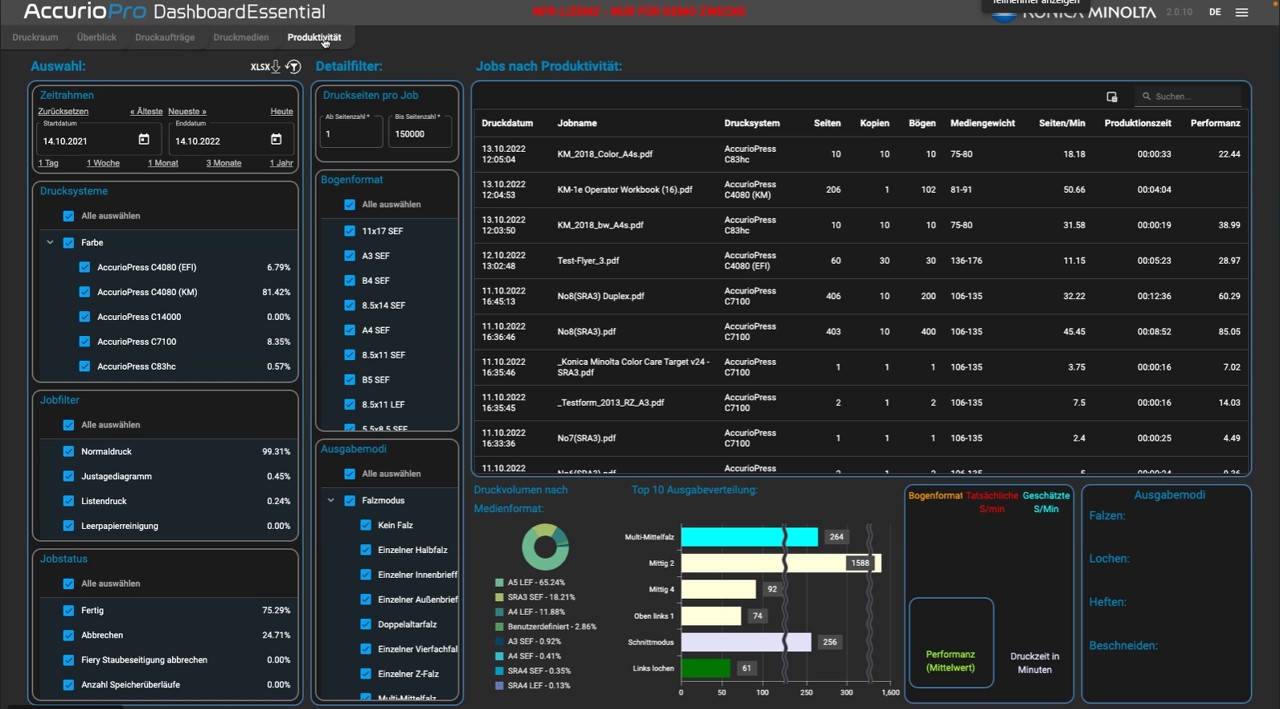Viewport: 1280px width, 709px height.
Task: Click A5 LEF legend color swatch
Action: coord(500,582)
